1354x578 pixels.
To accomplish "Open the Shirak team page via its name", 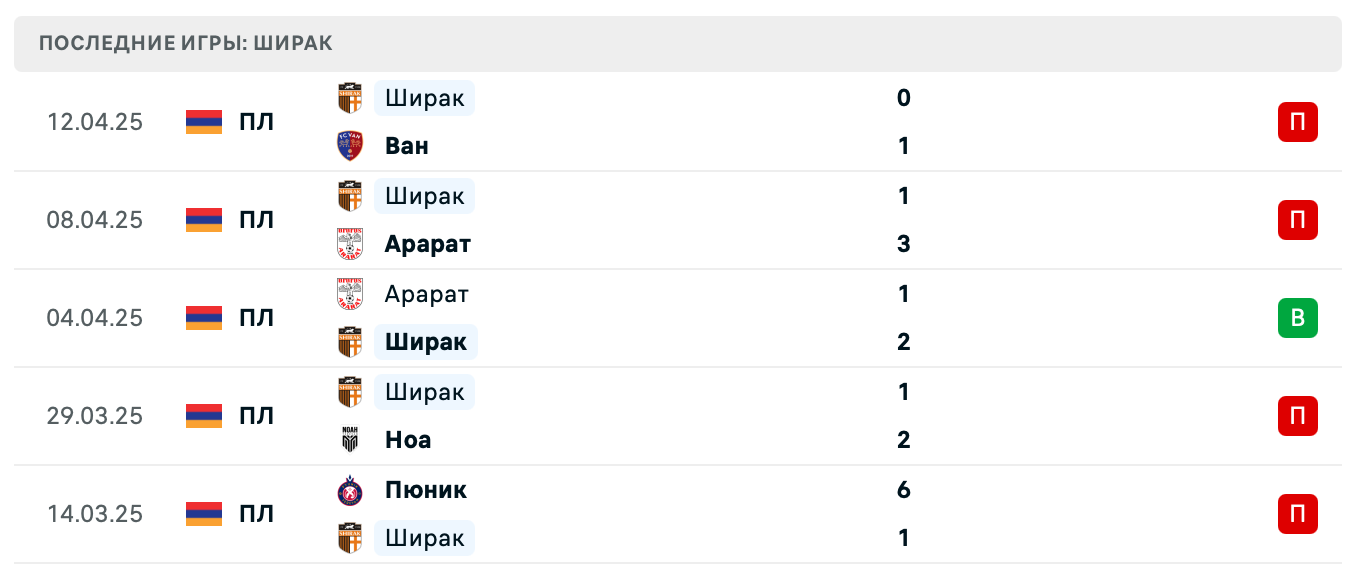I will click(x=424, y=98).
